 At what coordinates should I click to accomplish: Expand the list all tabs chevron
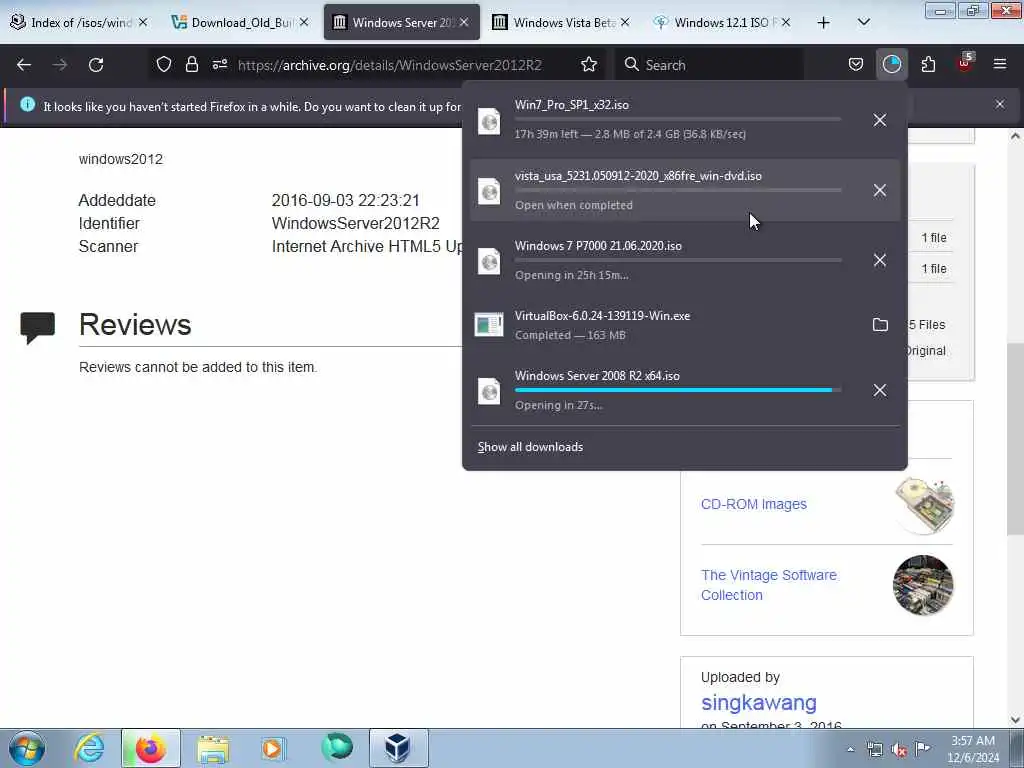coord(863,22)
